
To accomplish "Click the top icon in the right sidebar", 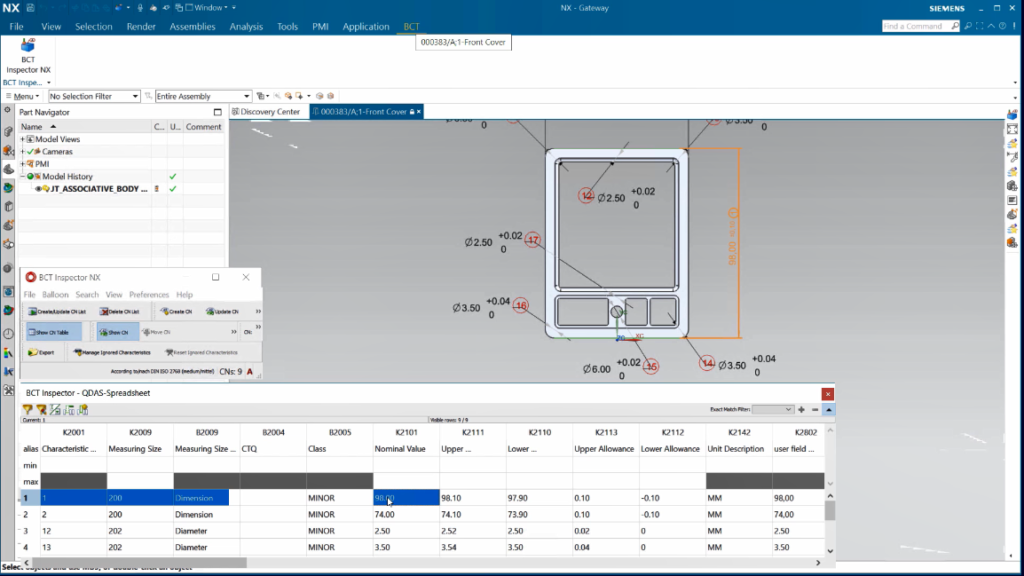I will (1012, 115).
